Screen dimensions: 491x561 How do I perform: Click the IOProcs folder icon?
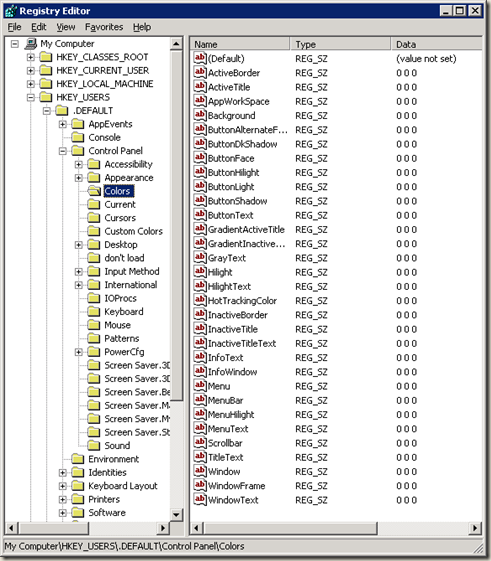pos(94,298)
